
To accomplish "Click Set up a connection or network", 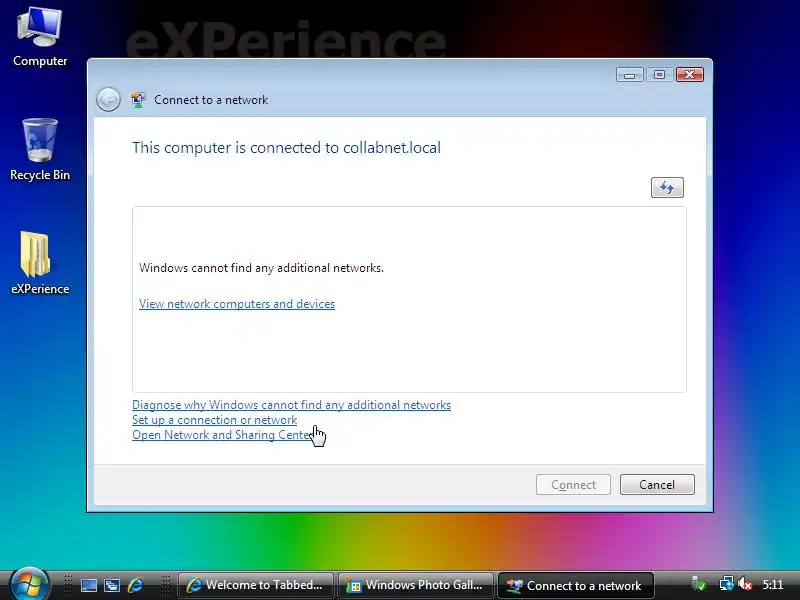I will click(x=214, y=420).
